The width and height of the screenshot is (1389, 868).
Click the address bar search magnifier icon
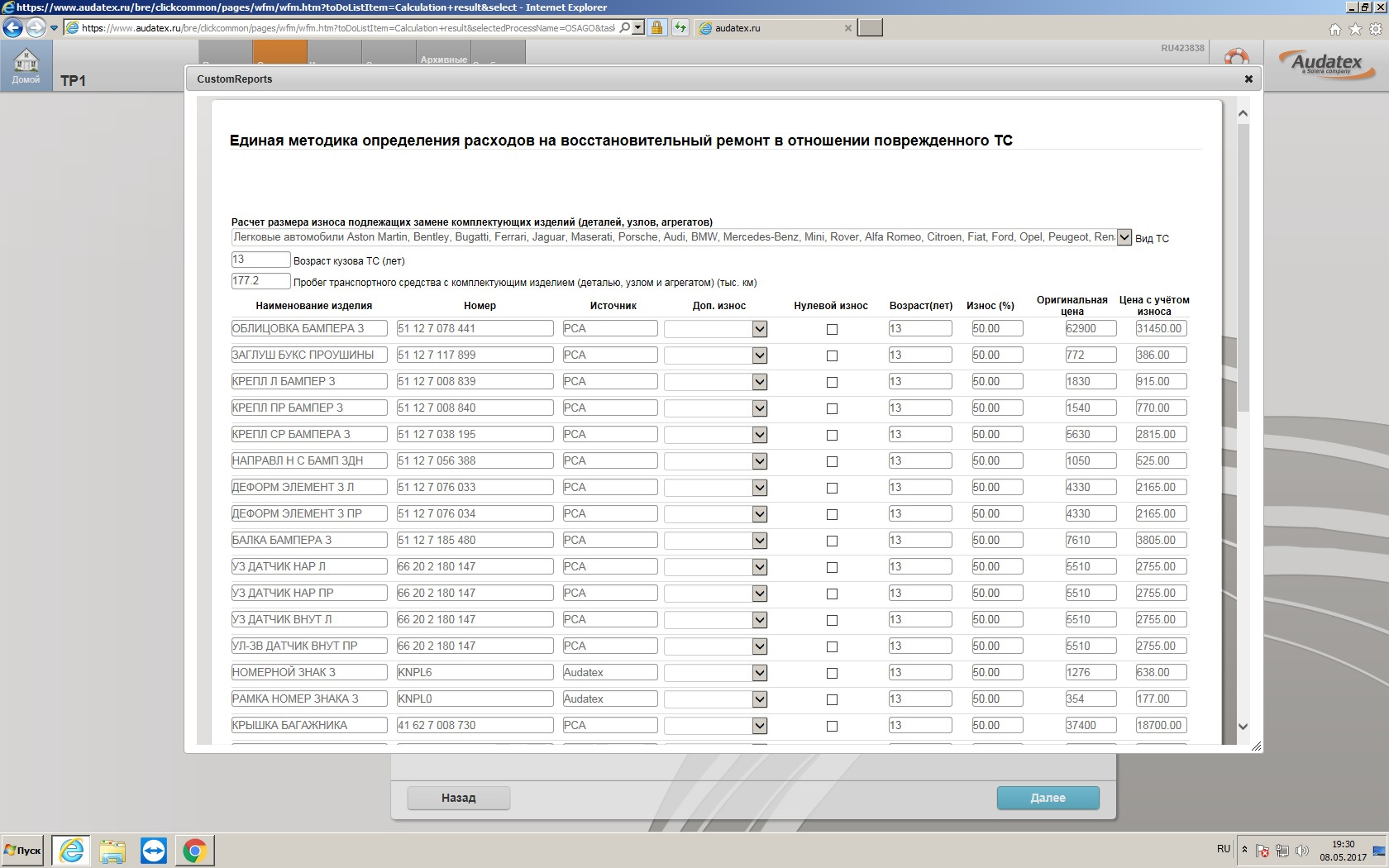coord(625,27)
